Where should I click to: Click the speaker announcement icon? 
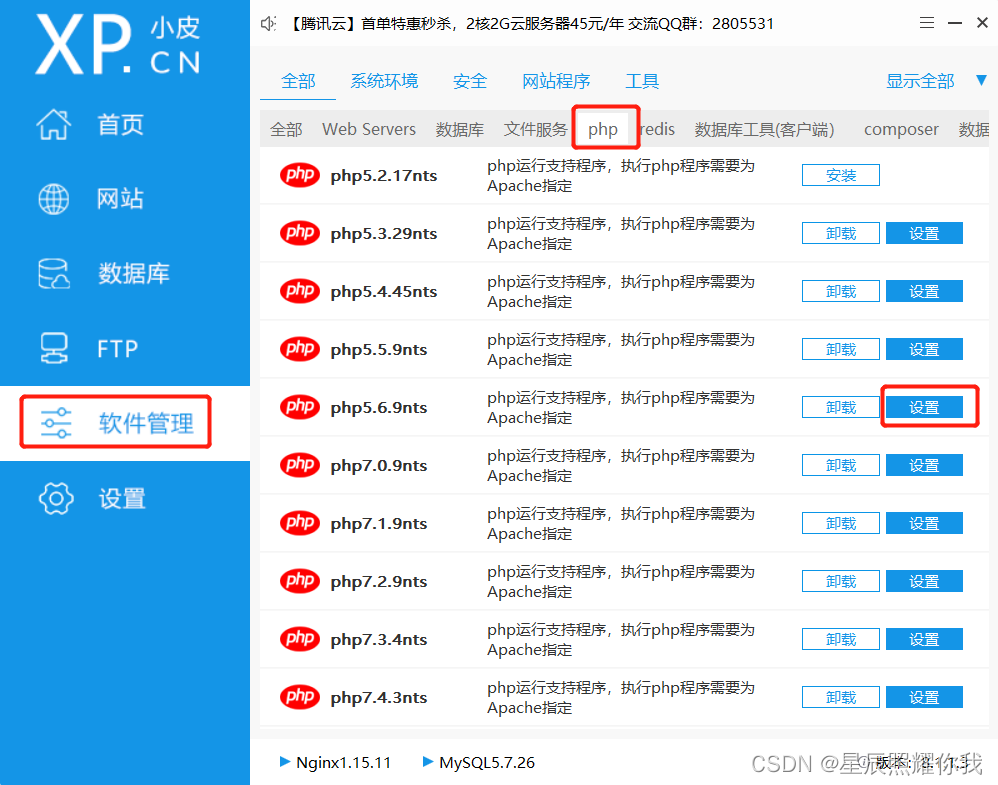point(268,24)
